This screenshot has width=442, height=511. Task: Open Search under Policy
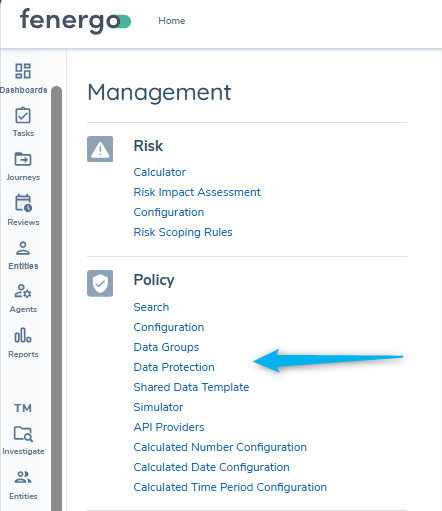coord(151,307)
